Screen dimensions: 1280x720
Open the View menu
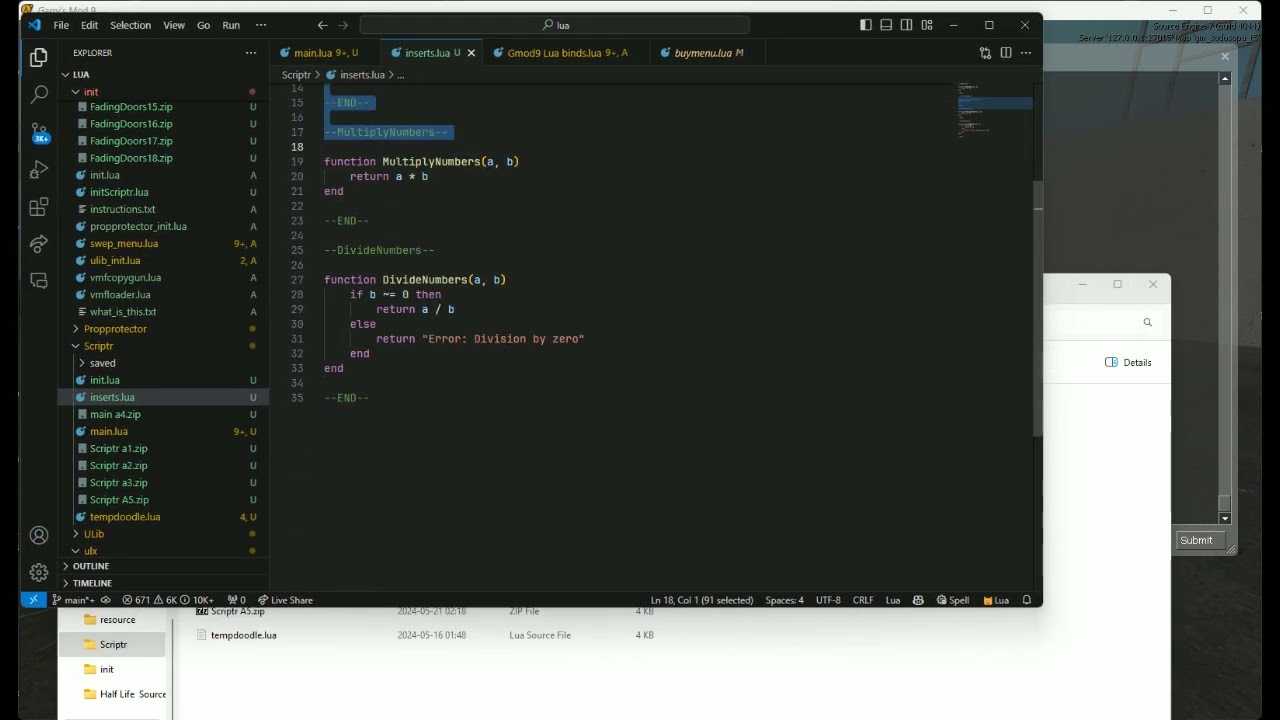coord(174,25)
